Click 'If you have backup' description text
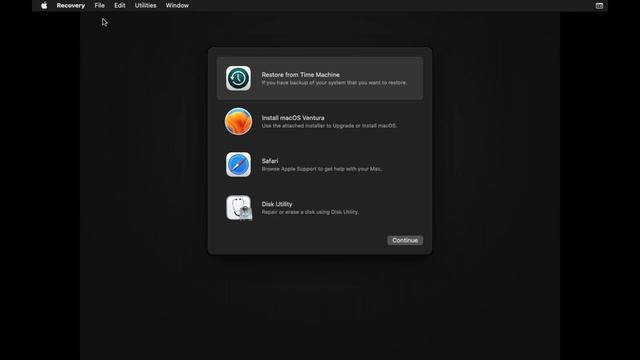 (x=334, y=82)
